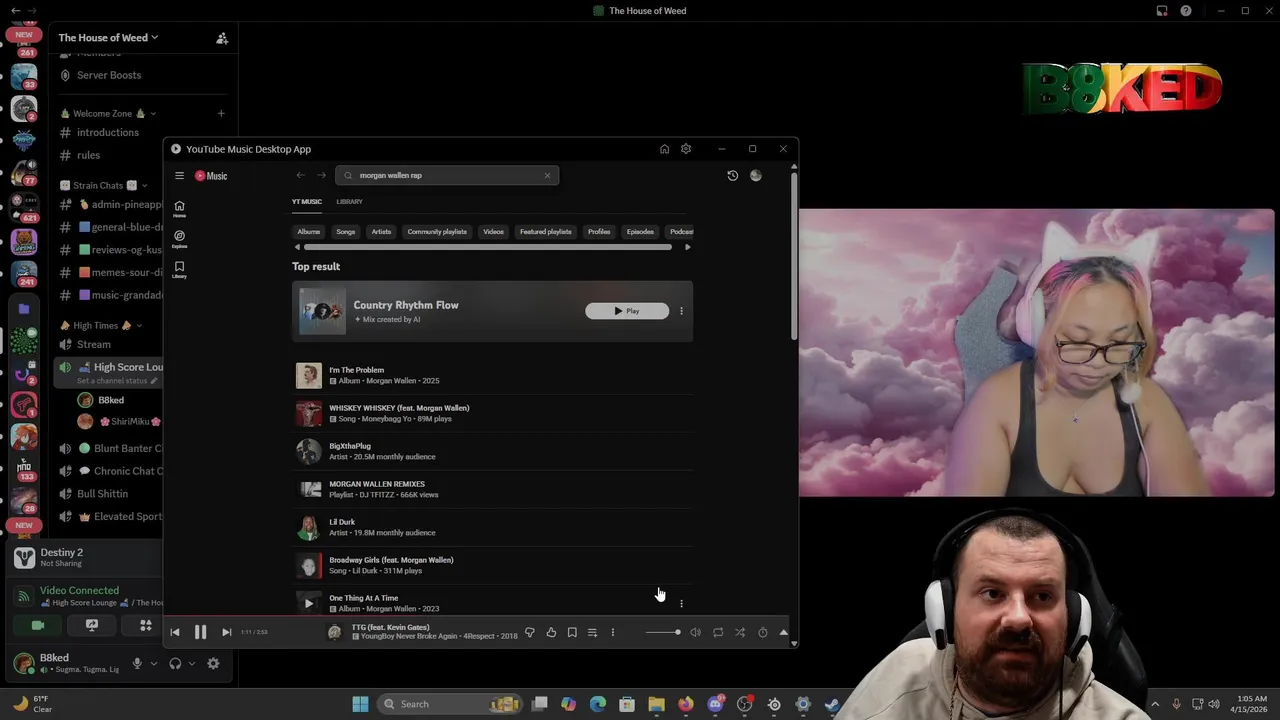This screenshot has width=1280, height=720.
Task: Save TTG to library with bookmark icon
Action: [572, 632]
